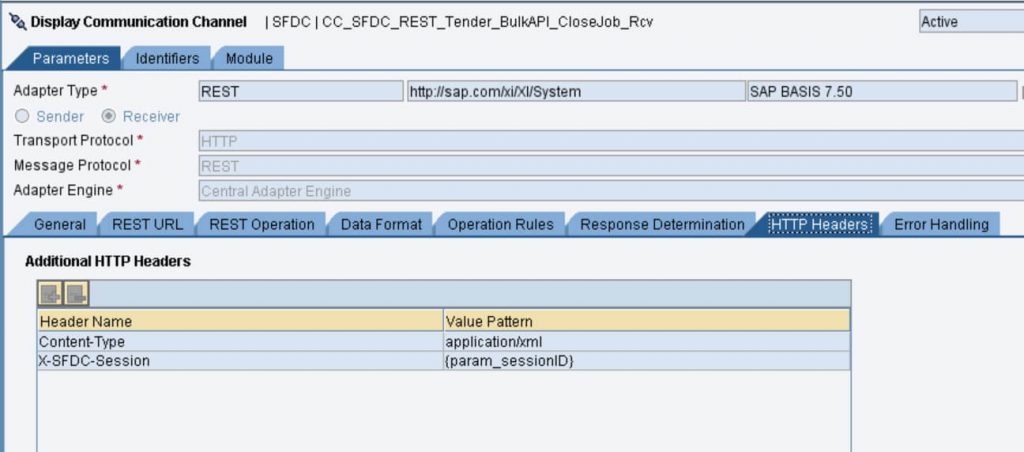The height and width of the screenshot is (452, 1024).
Task: Click the Adapter Type label
Action: click(x=56, y=91)
